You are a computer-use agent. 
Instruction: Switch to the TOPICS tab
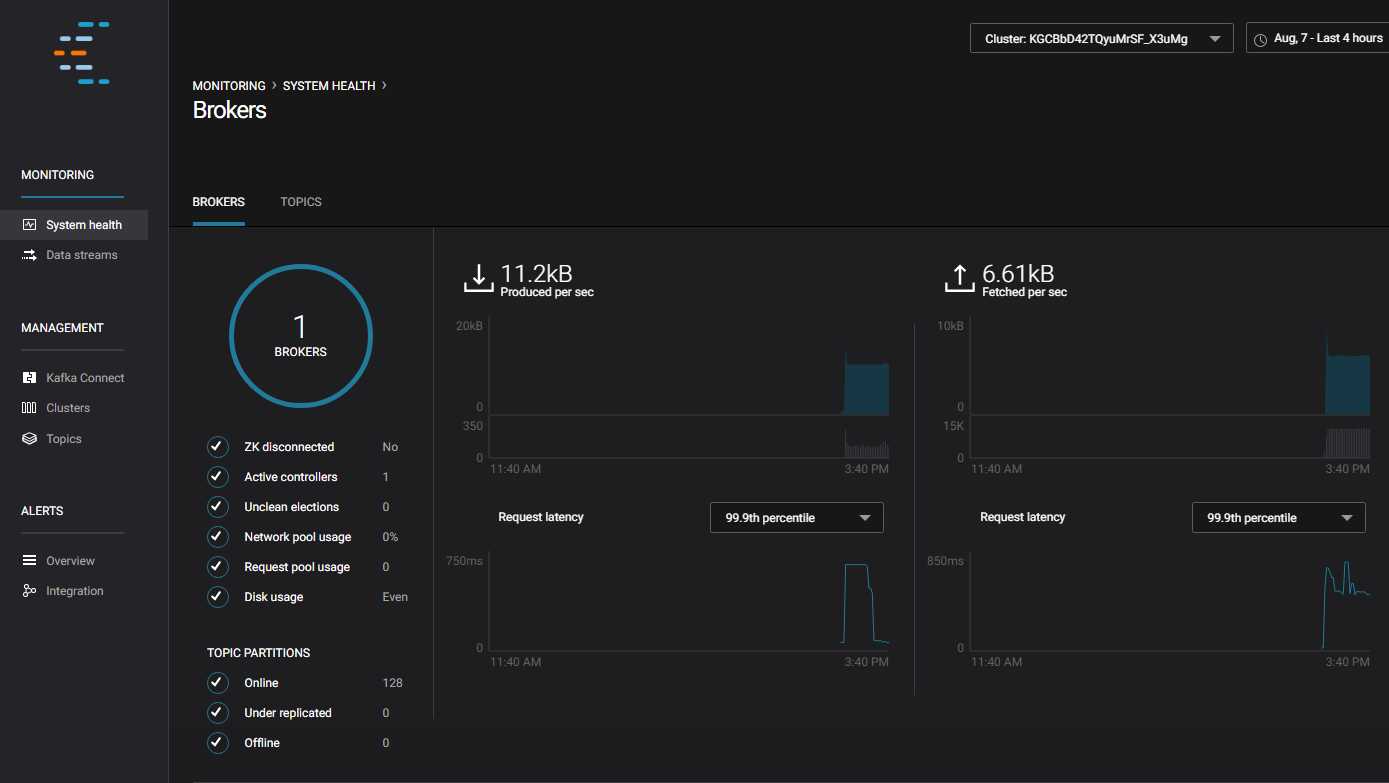point(301,202)
